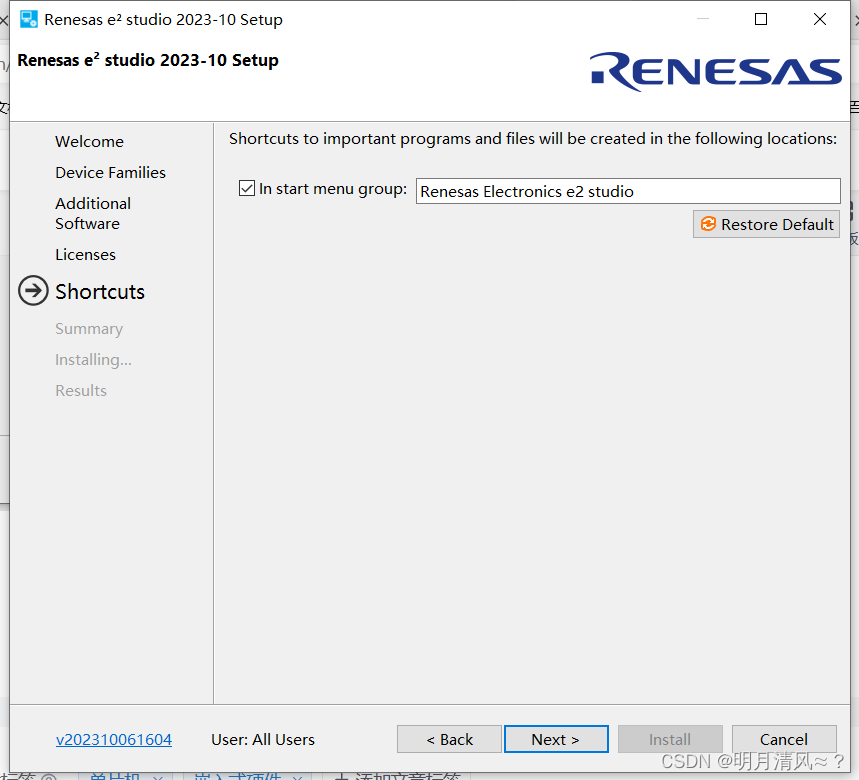
Task: Click the User: All Users text
Action: coord(263,739)
